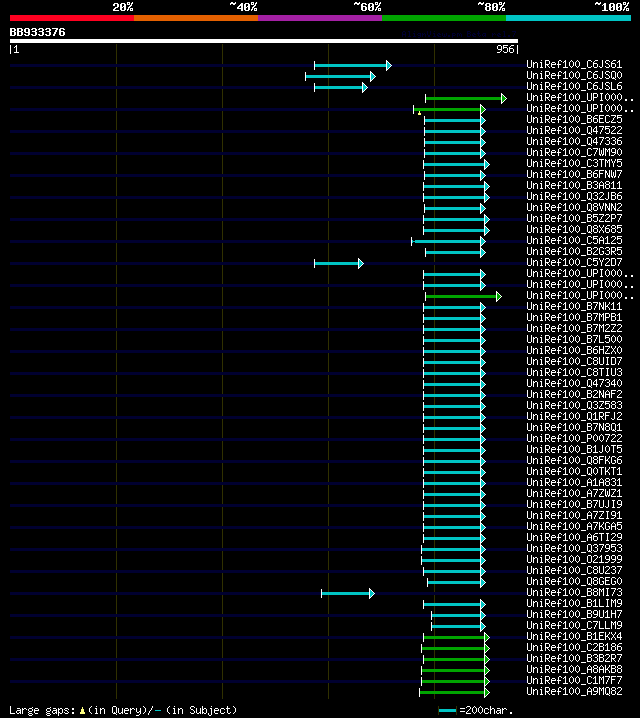The width and height of the screenshot is (640, 718).
Task: Select the UniRef100_A1A831 label
Action: pyautogui.click(x=574, y=482)
